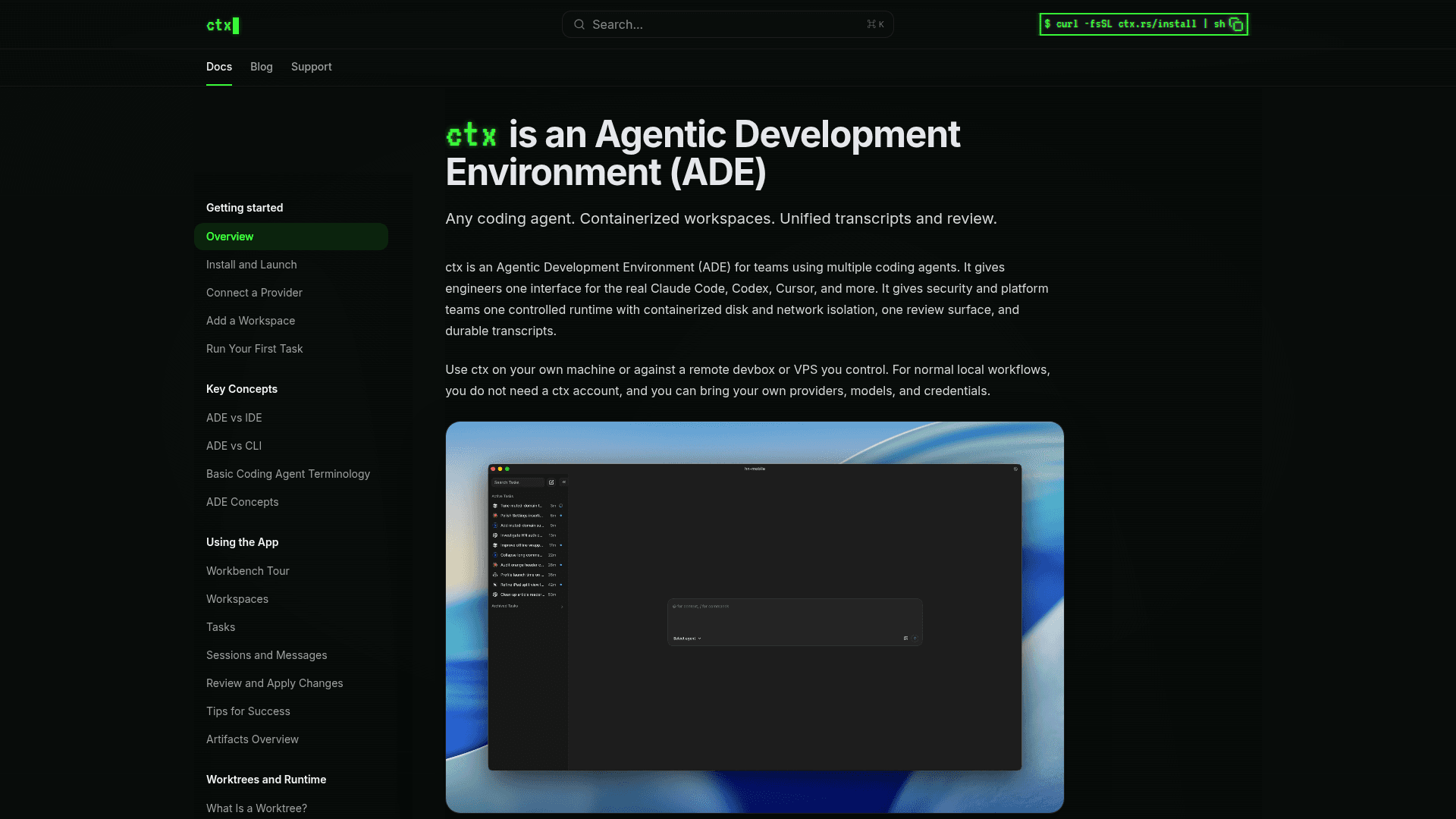
Task: Open Review and Apply Changes
Action: [274, 683]
